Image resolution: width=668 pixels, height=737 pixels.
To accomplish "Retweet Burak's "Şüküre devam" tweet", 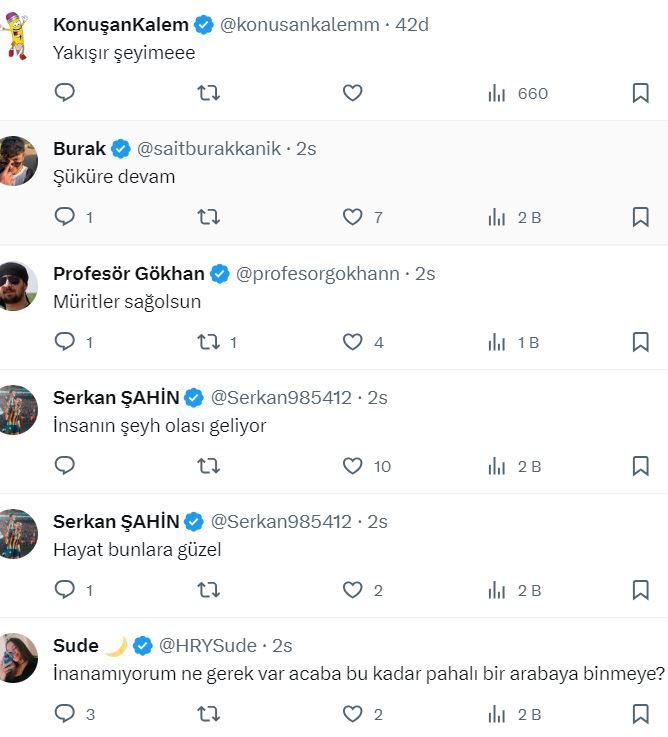I will point(208,217).
